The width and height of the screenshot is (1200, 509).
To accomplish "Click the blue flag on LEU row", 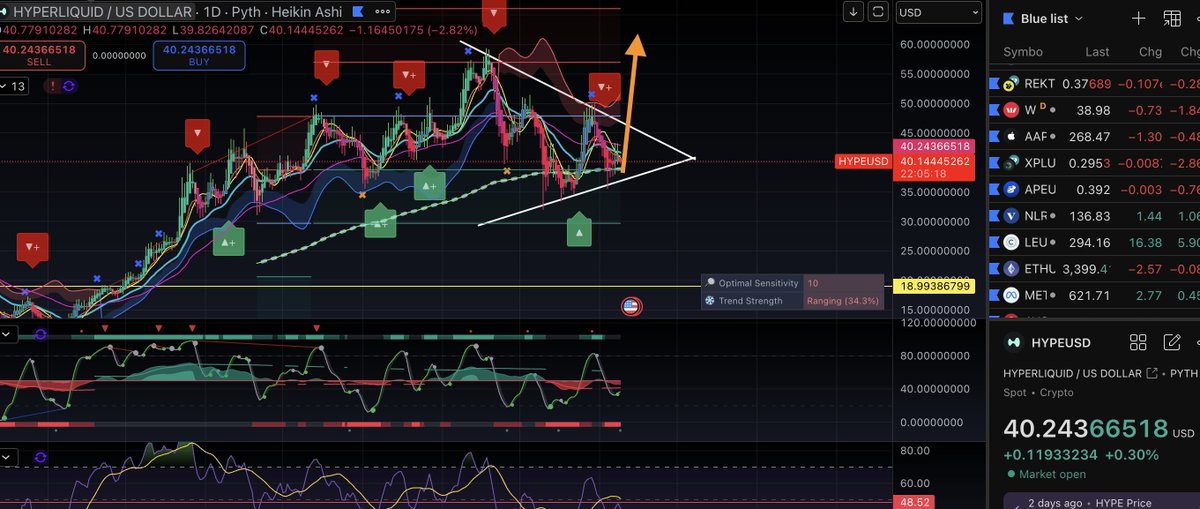I will (994, 242).
